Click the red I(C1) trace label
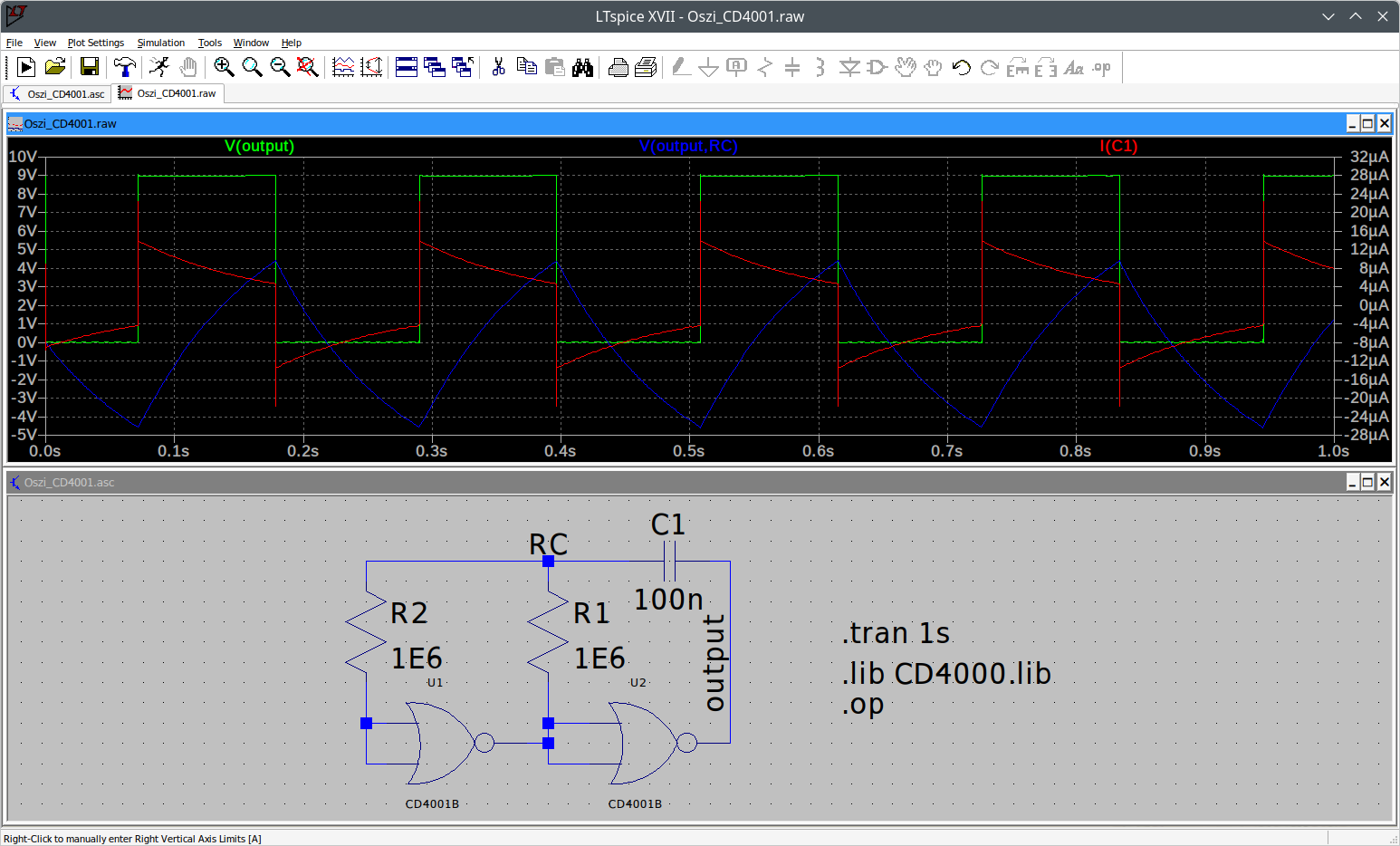Image resolution: width=1400 pixels, height=846 pixels. pyautogui.click(x=1118, y=146)
